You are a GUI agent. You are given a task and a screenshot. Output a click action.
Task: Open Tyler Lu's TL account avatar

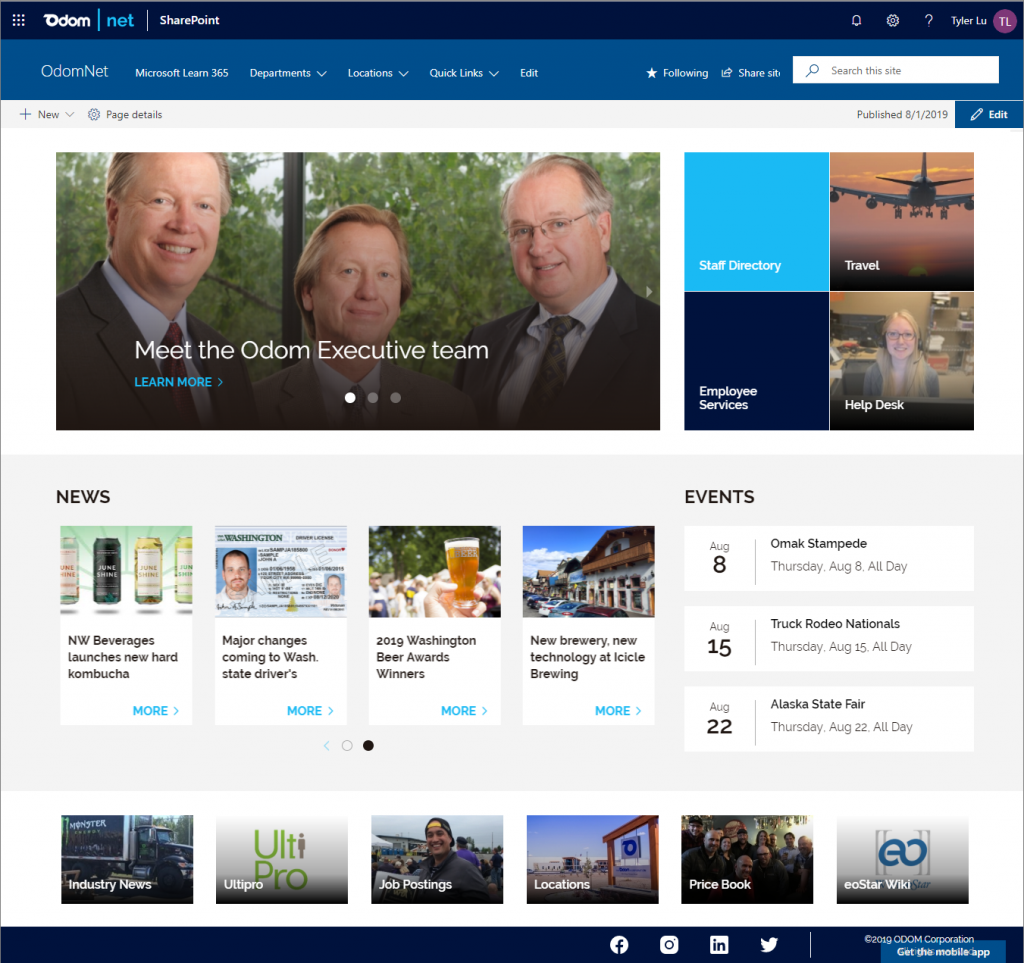tap(1004, 21)
